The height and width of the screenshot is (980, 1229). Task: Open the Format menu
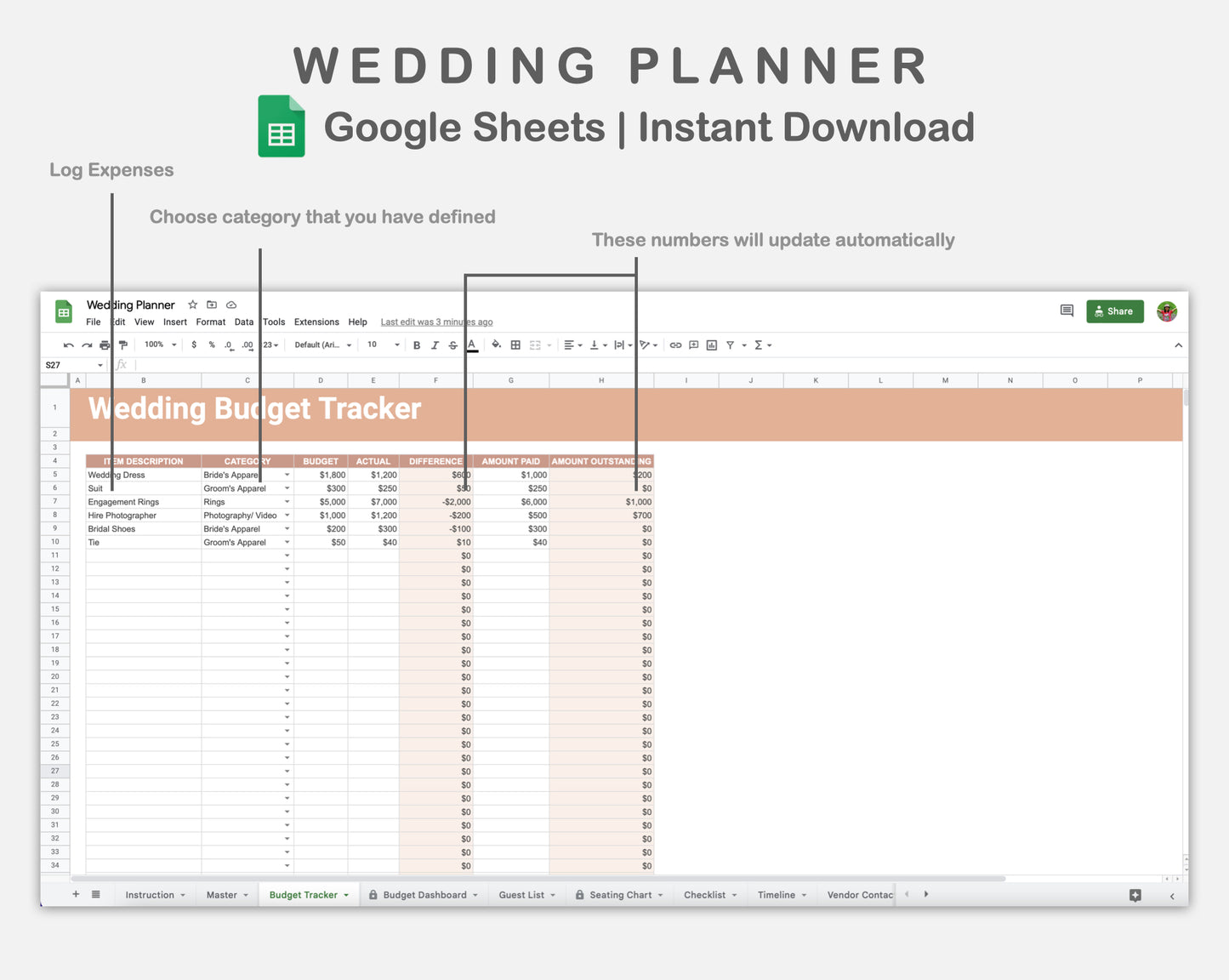[x=210, y=322]
